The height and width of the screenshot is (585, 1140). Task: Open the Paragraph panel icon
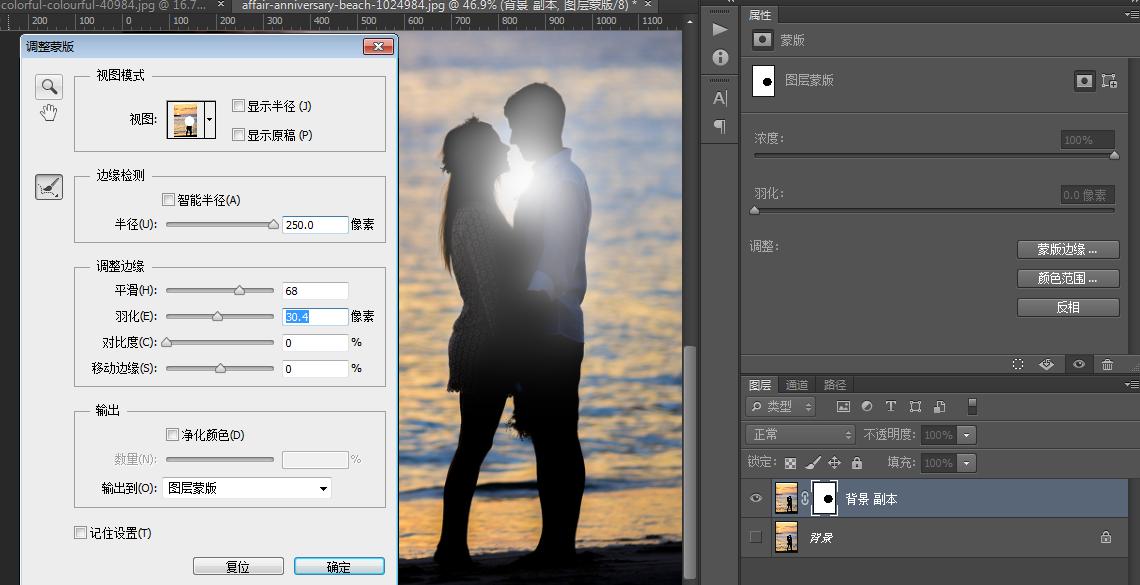pyautogui.click(x=720, y=126)
